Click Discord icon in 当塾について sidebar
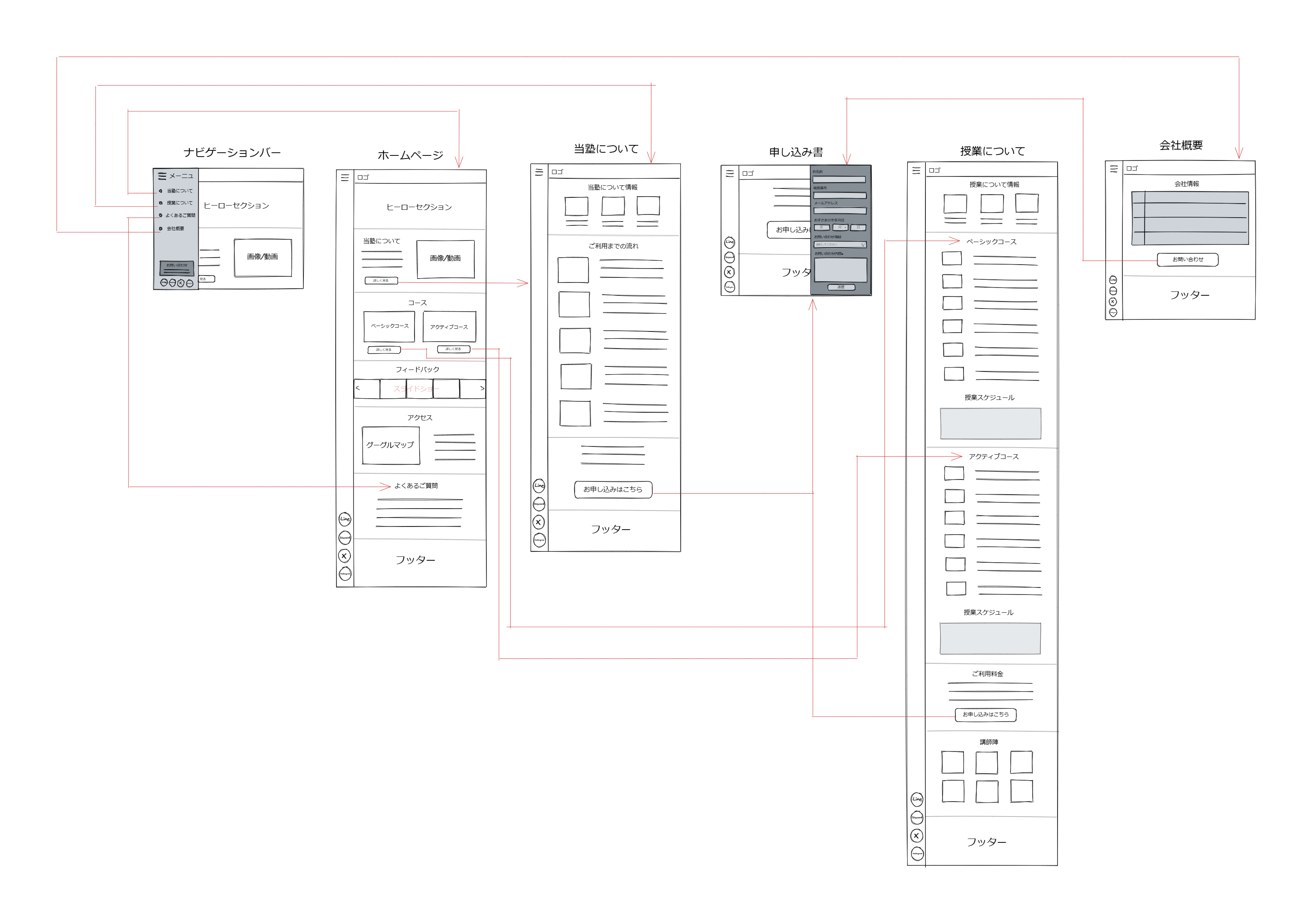Viewport: 1312px width, 924px height. pyautogui.click(x=539, y=504)
